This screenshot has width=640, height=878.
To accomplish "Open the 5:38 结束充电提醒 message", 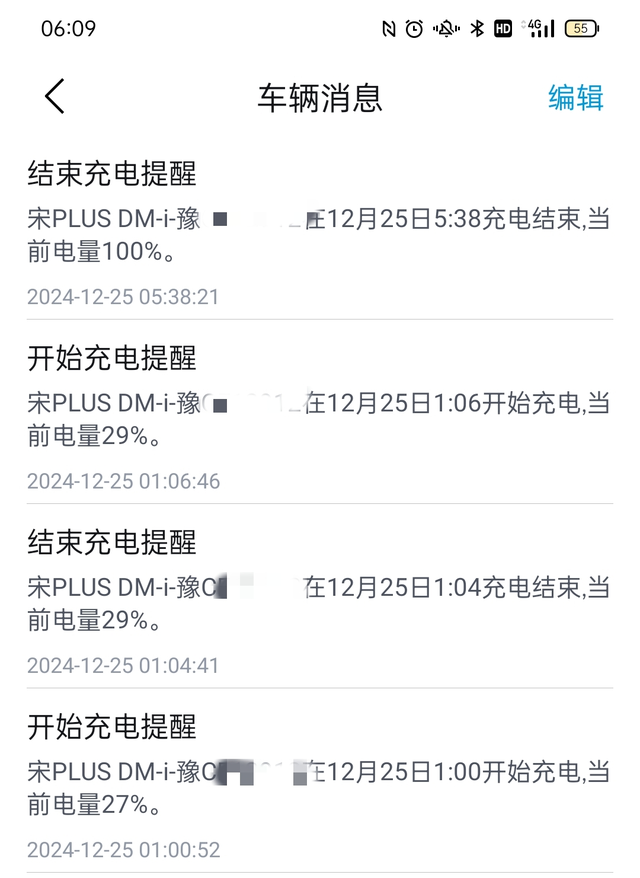I will [x=320, y=230].
